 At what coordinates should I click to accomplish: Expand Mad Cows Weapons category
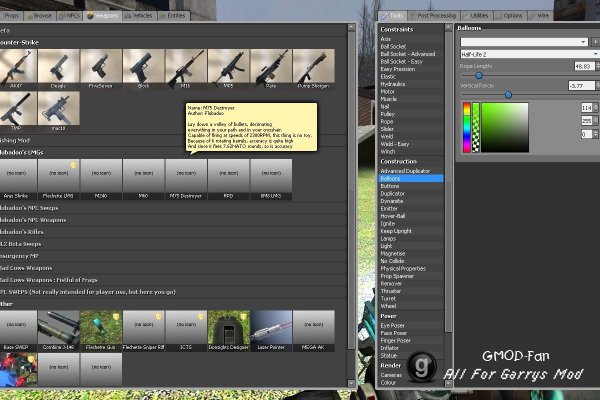click(x=173, y=268)
